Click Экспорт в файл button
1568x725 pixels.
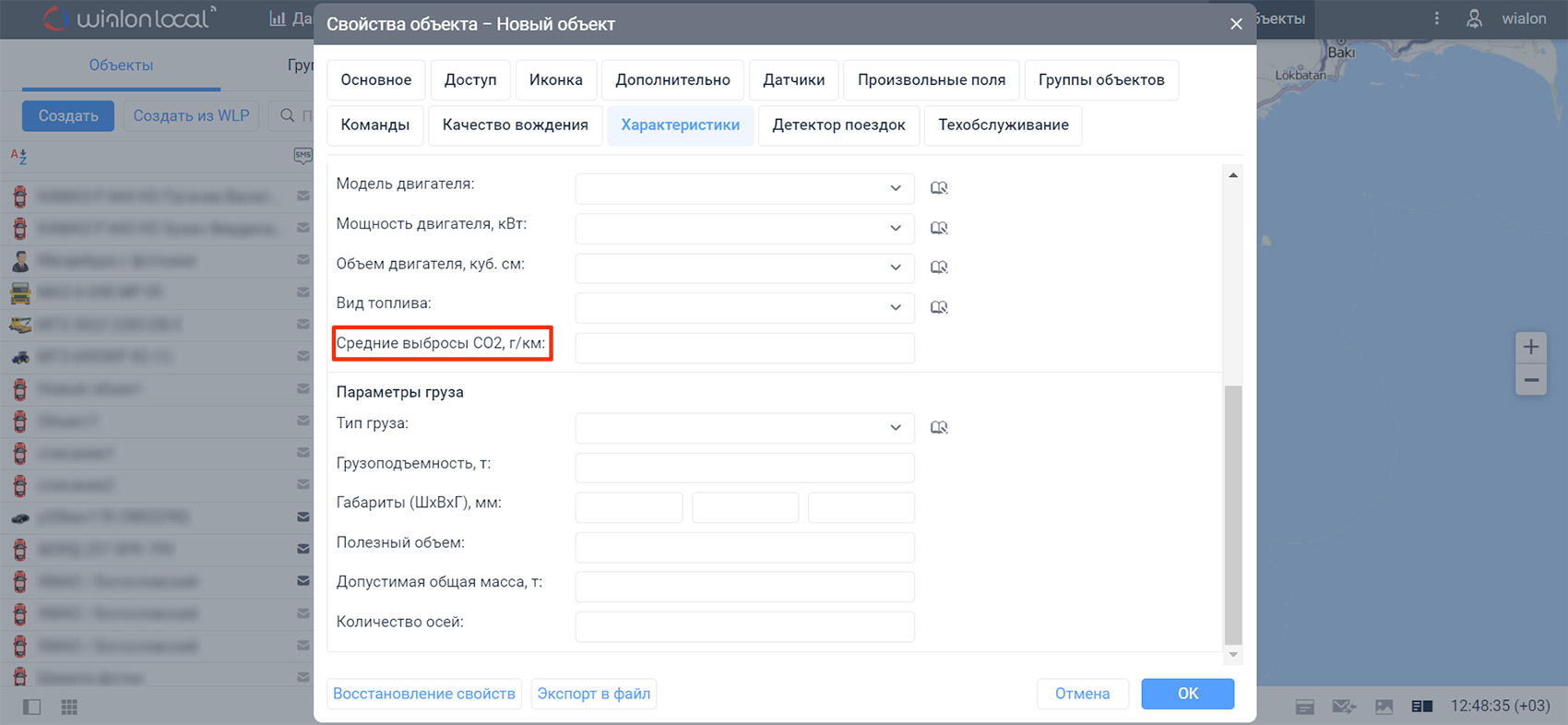pos(593,694)
